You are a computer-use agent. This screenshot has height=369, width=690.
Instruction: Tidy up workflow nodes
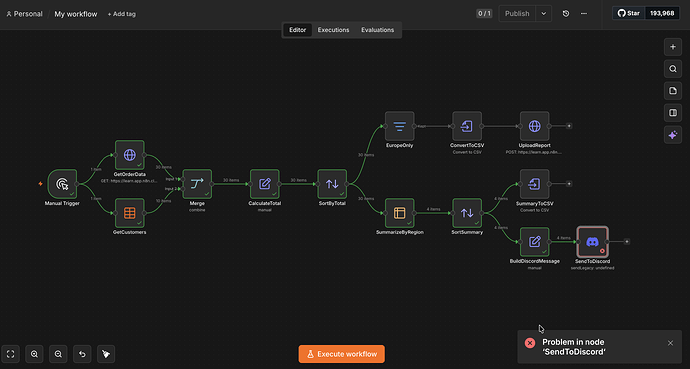tap(106, 354)
